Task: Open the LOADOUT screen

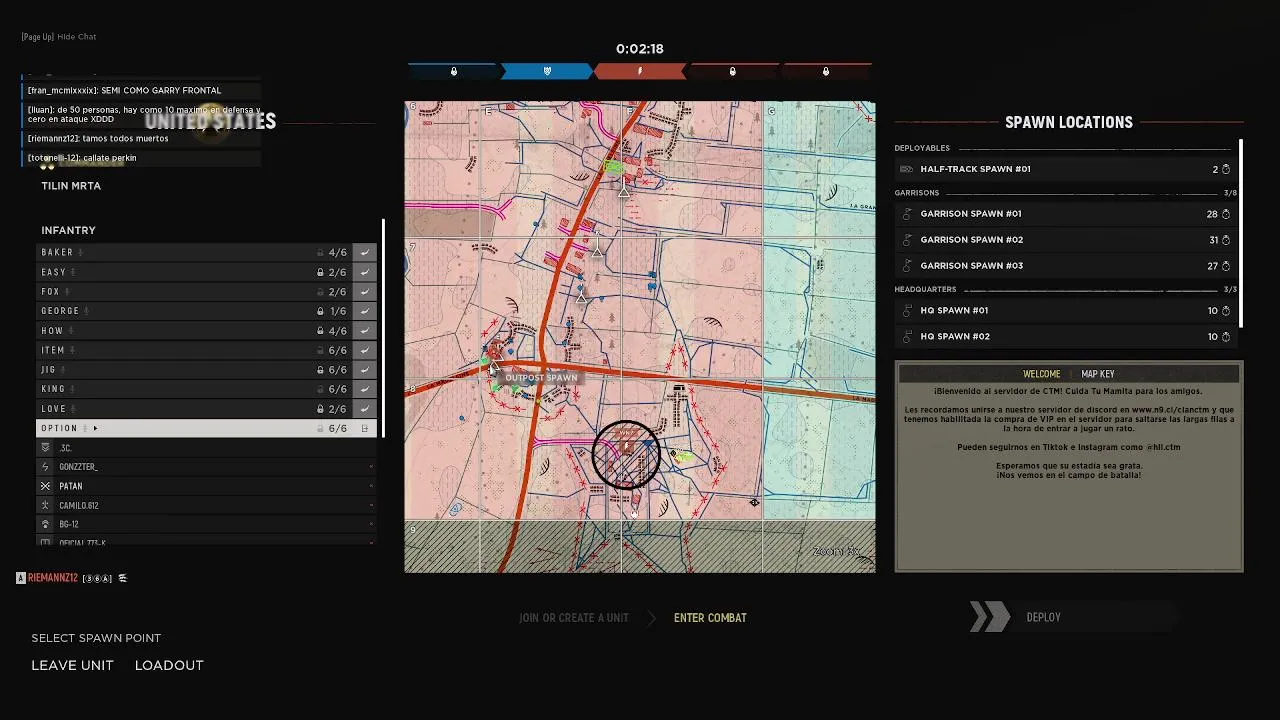Action: coord(169,665)
